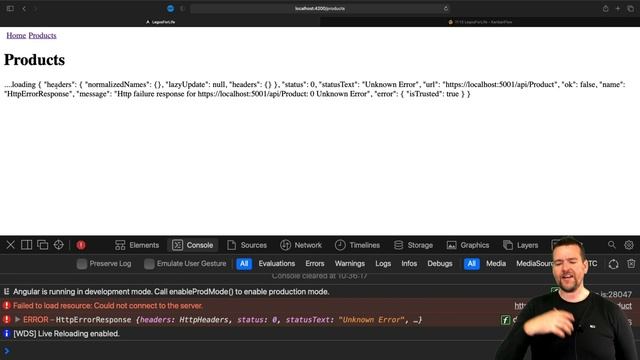Select the All log level filter
Screen dimensions: 640x360
(244, 264)
